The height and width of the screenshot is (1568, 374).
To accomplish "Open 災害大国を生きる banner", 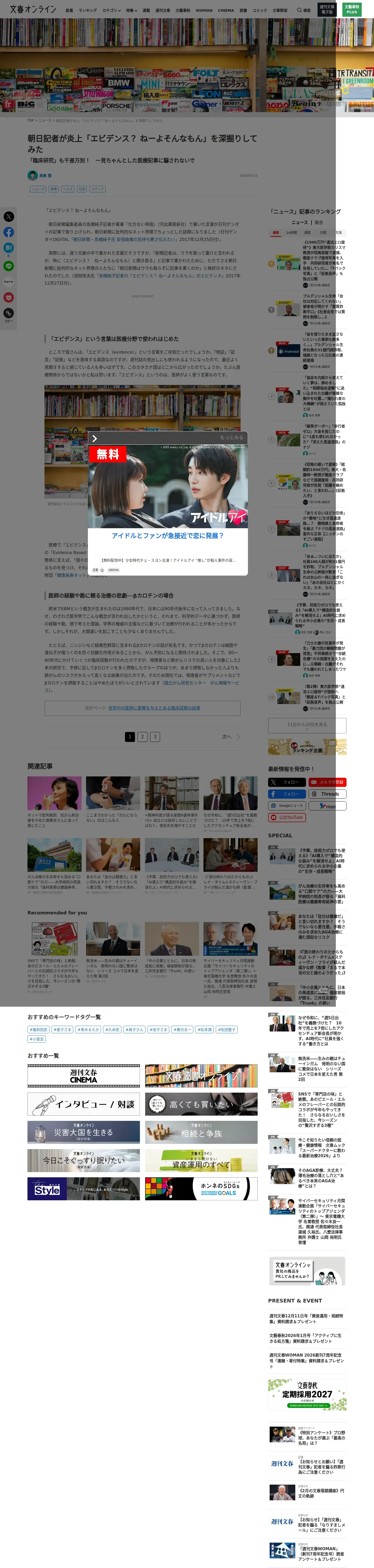I will point(83,1132).
